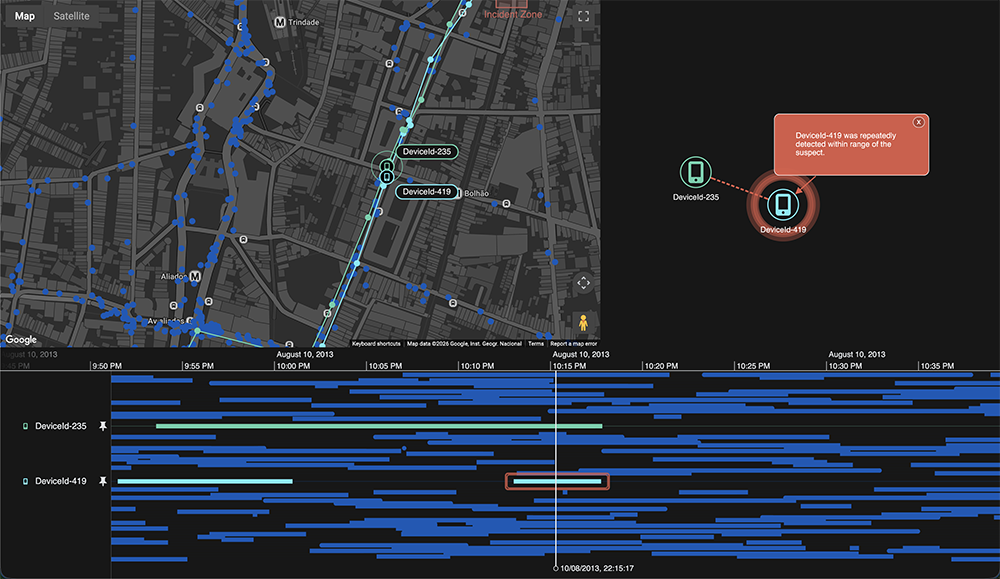Image resolution: width=1000 pixels, height=579 pixels.
Task: Click the DeviceId-235 map label
Action: pos(427,152)
